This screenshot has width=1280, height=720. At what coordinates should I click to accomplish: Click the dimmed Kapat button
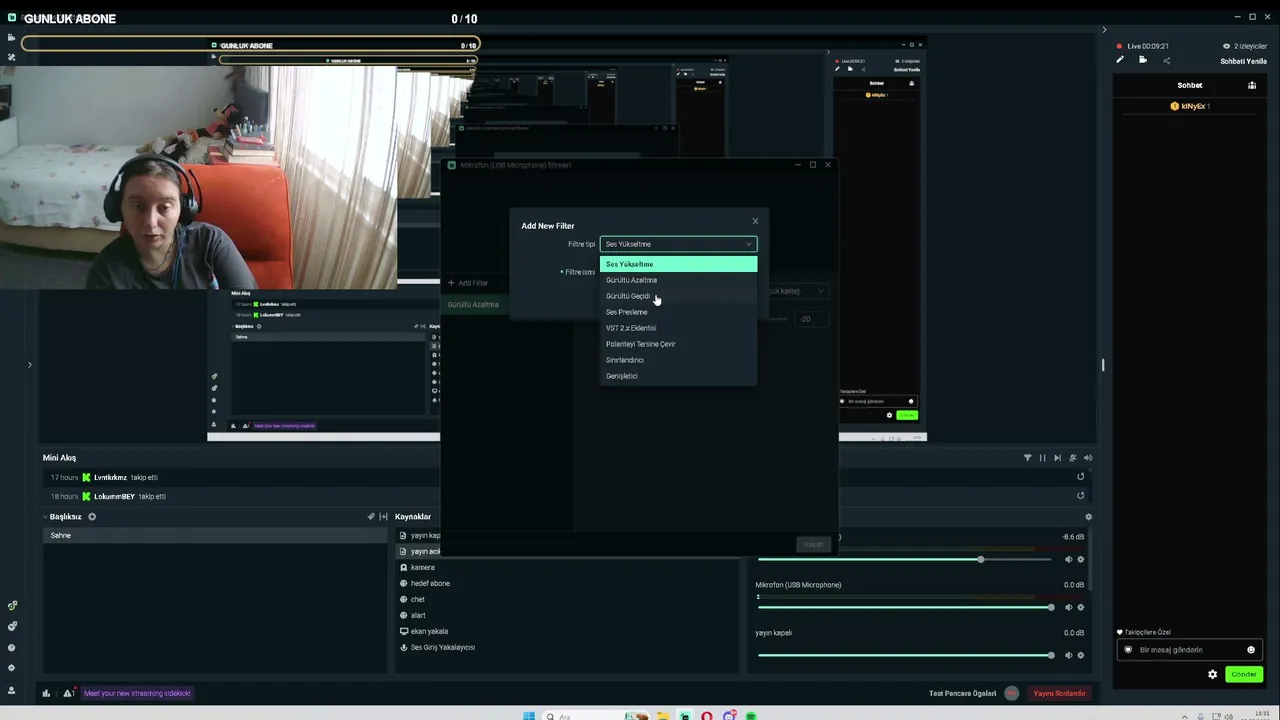pos(814,544)
